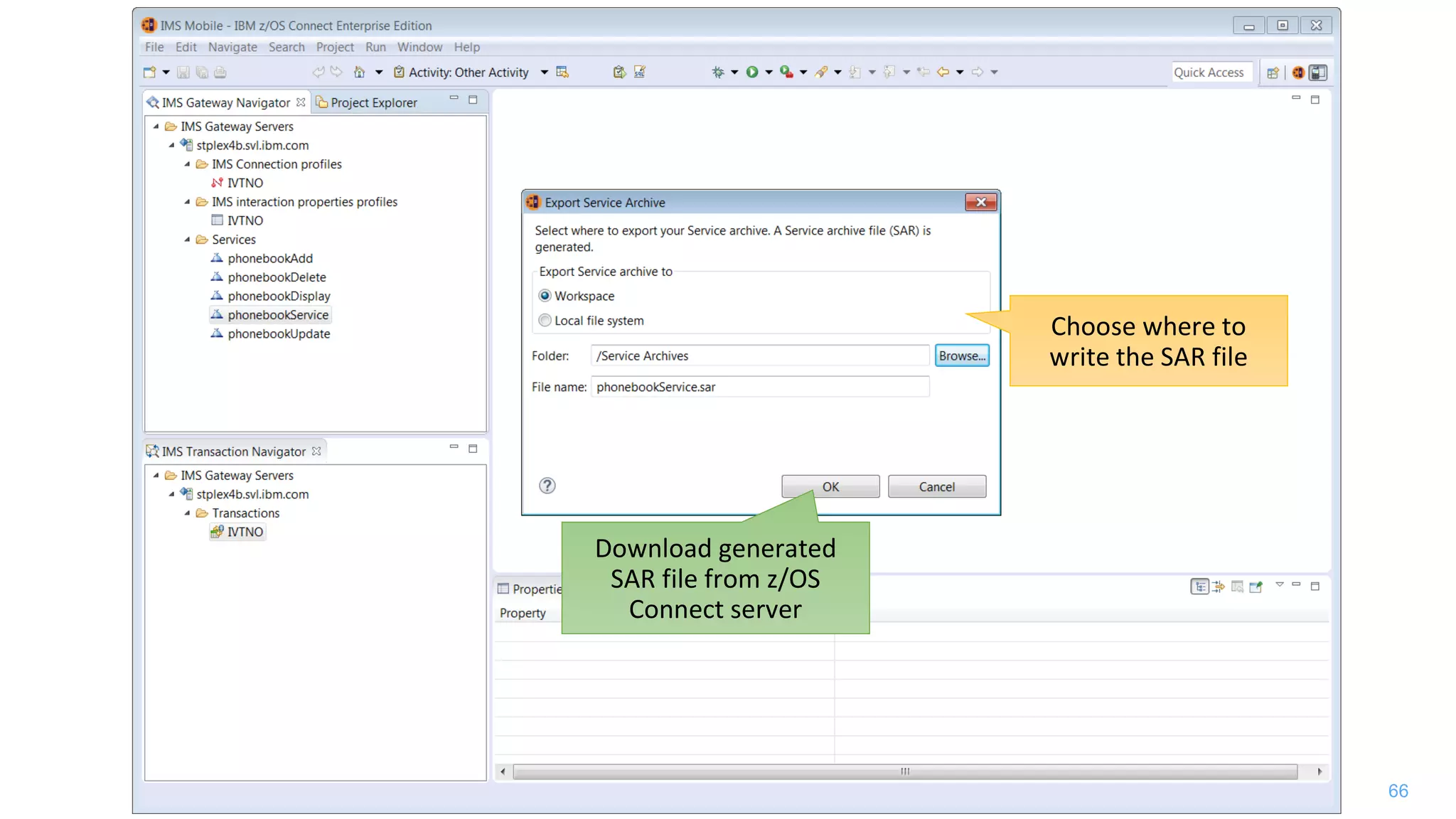Select the IMS Transaction Navigator tab

(x=234, y=451)
